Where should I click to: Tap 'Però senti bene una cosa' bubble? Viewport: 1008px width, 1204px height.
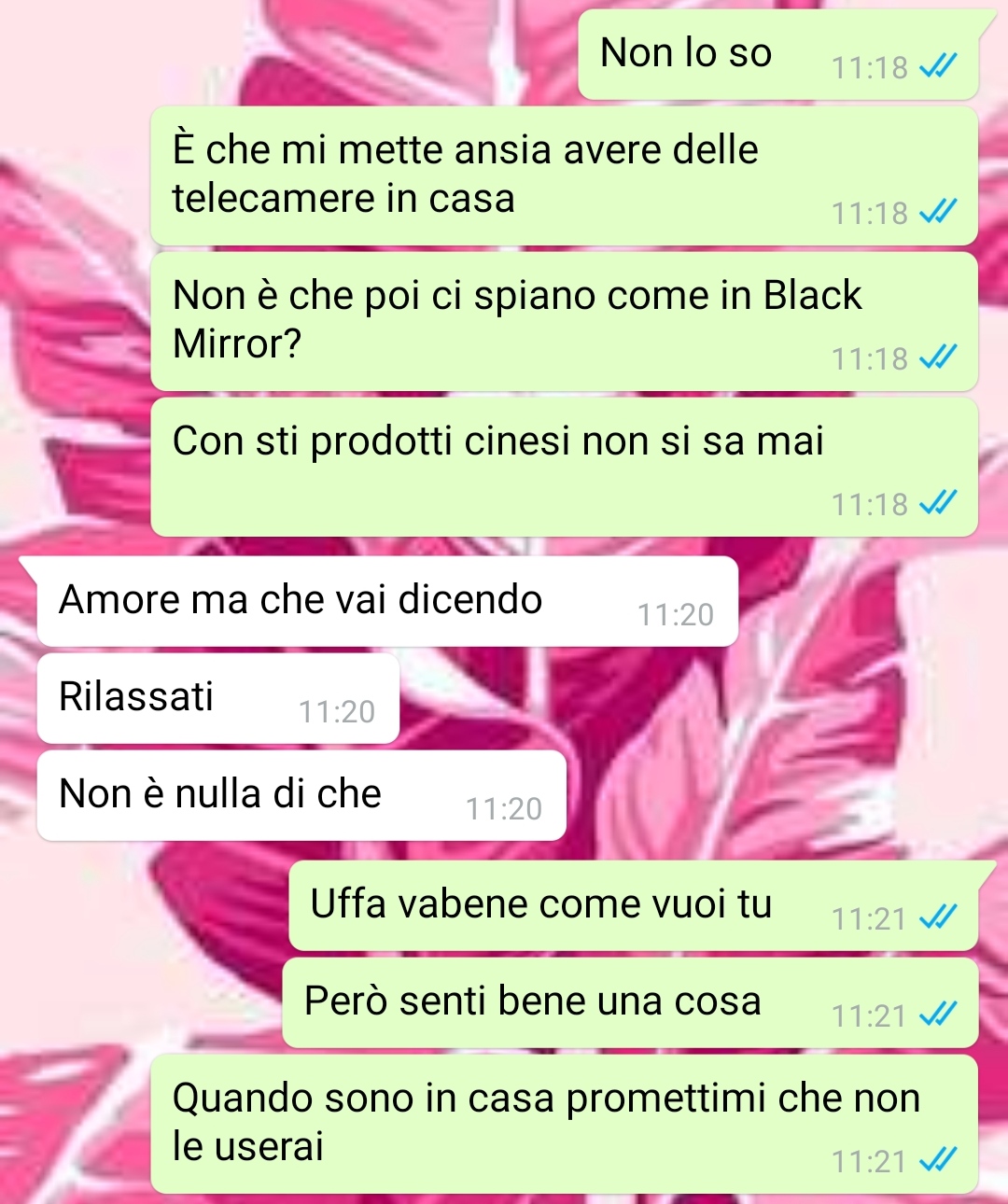click(x=630, y=1002)
